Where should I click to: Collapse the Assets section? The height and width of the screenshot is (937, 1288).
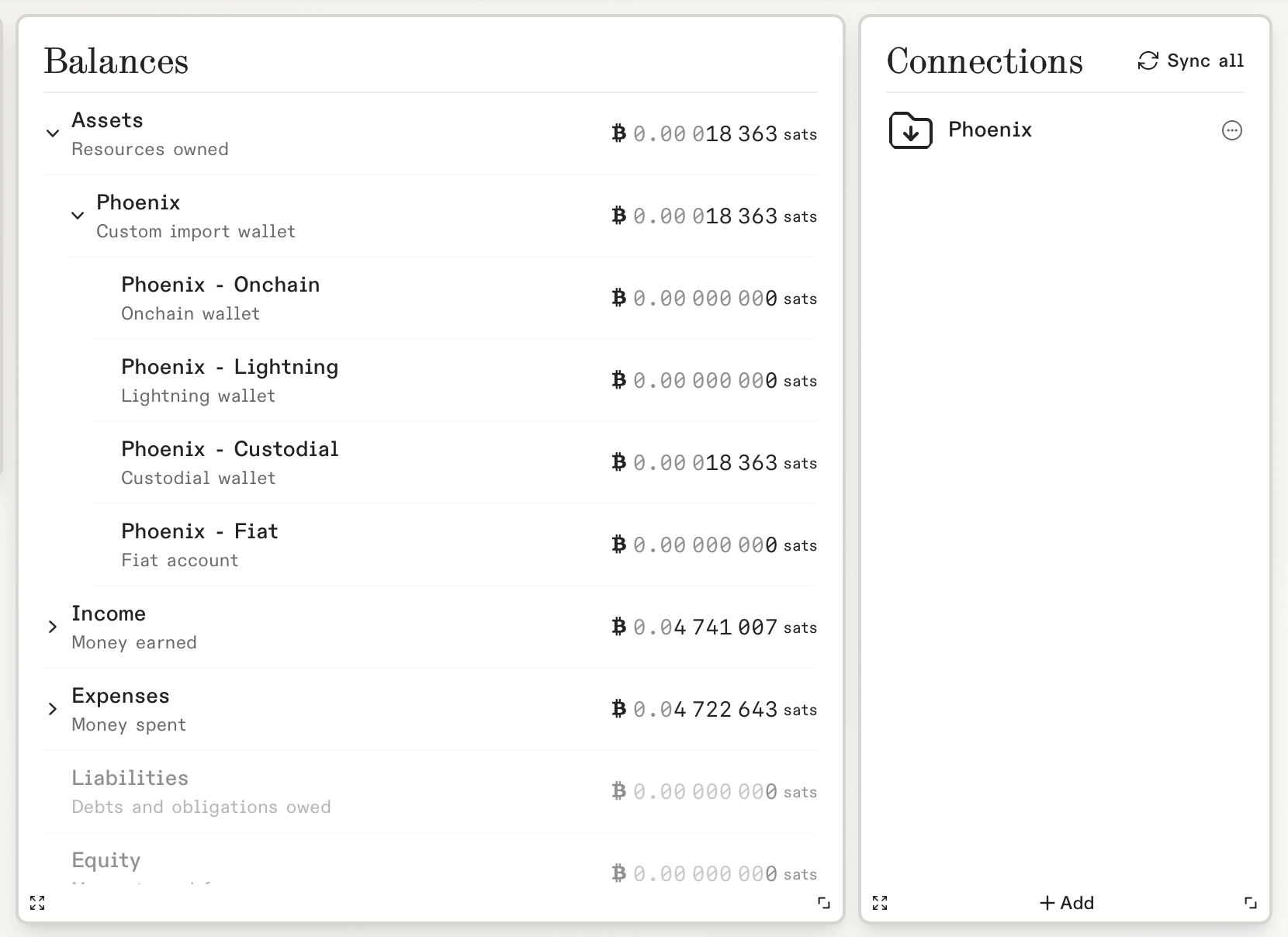(53, 133)
